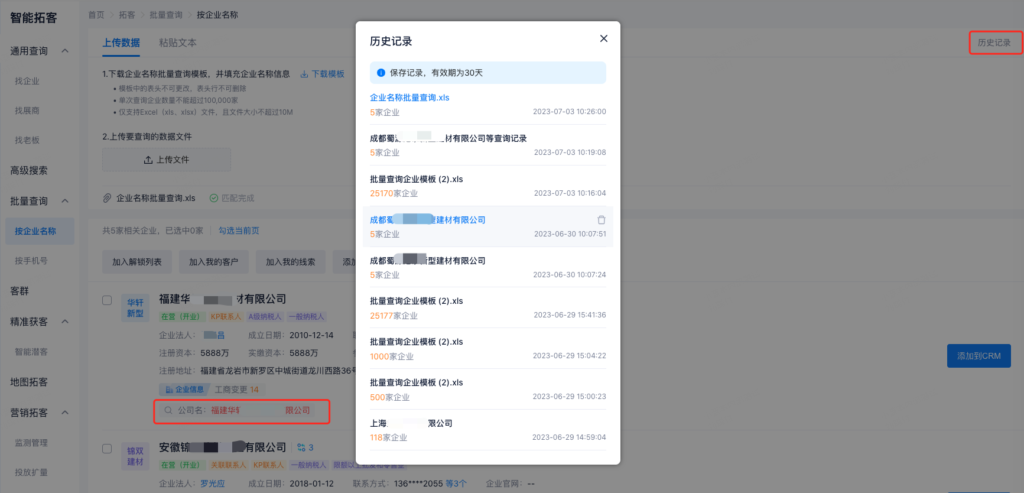Click the paperclip icon next to 企业名称批量查询.xls
1024x493 pixels.
108,198
